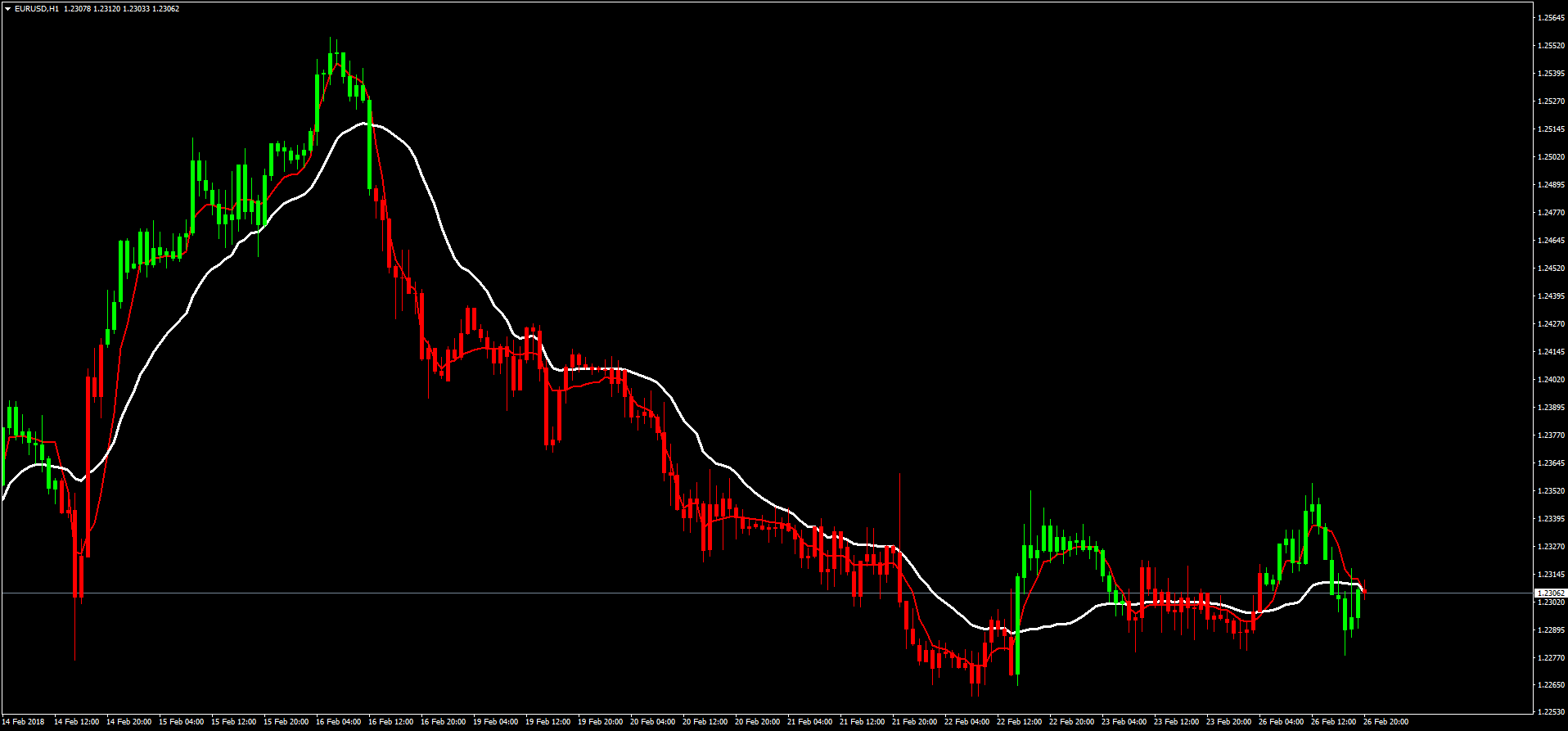Click the 1.25520 price axis label

coord(1552,46)
